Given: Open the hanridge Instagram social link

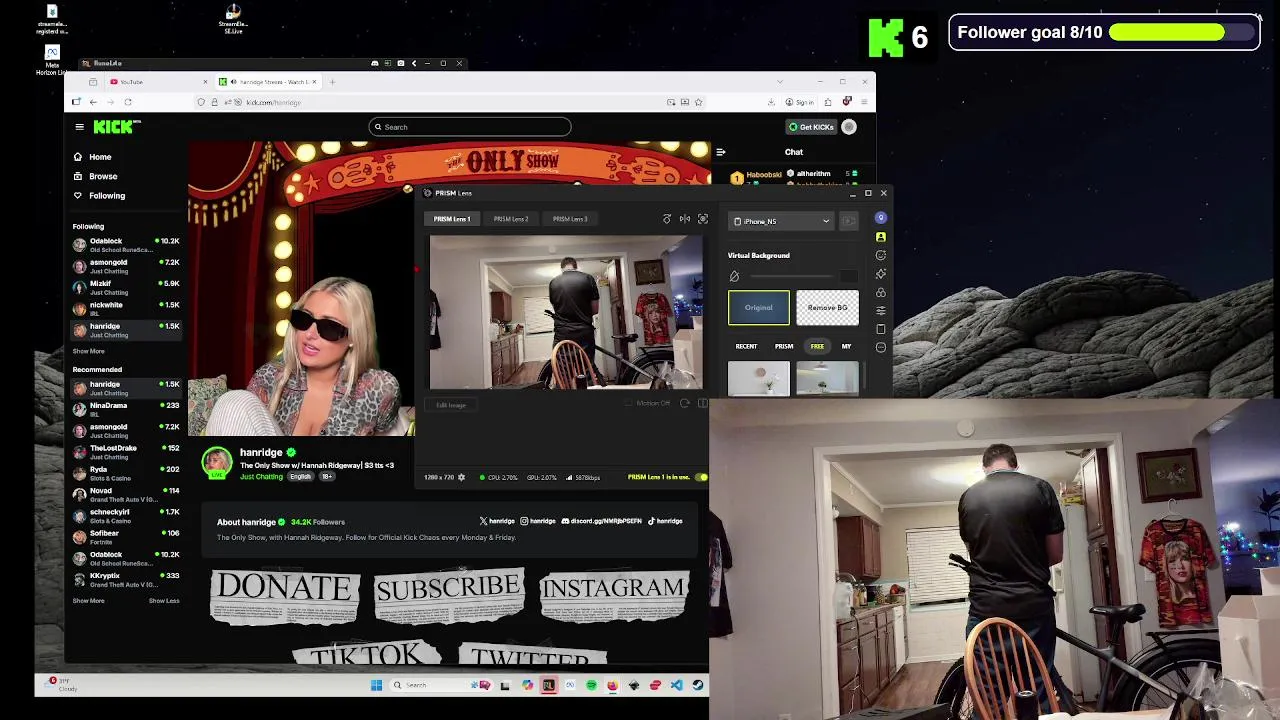Looking at the screenshot, I should 537,522.
